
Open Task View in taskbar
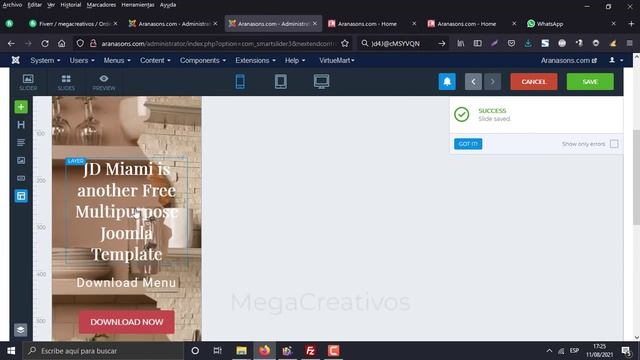[218, 351]
